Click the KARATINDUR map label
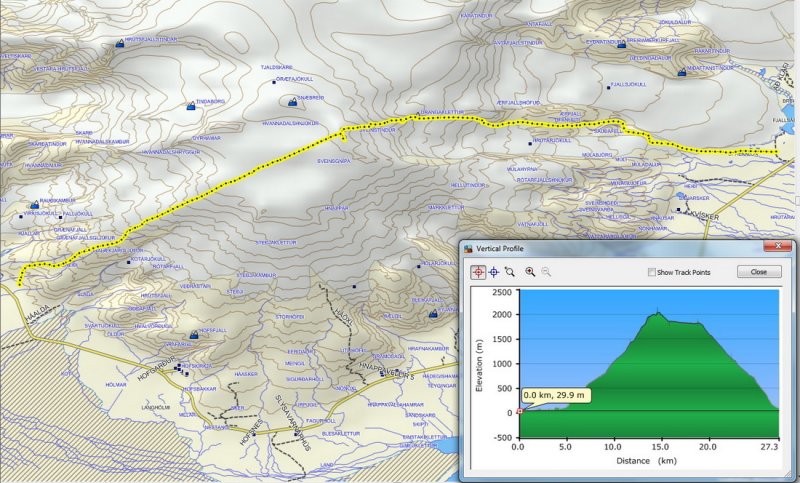Viewport: 800px width, 483px height. click(x=477, y=16)
